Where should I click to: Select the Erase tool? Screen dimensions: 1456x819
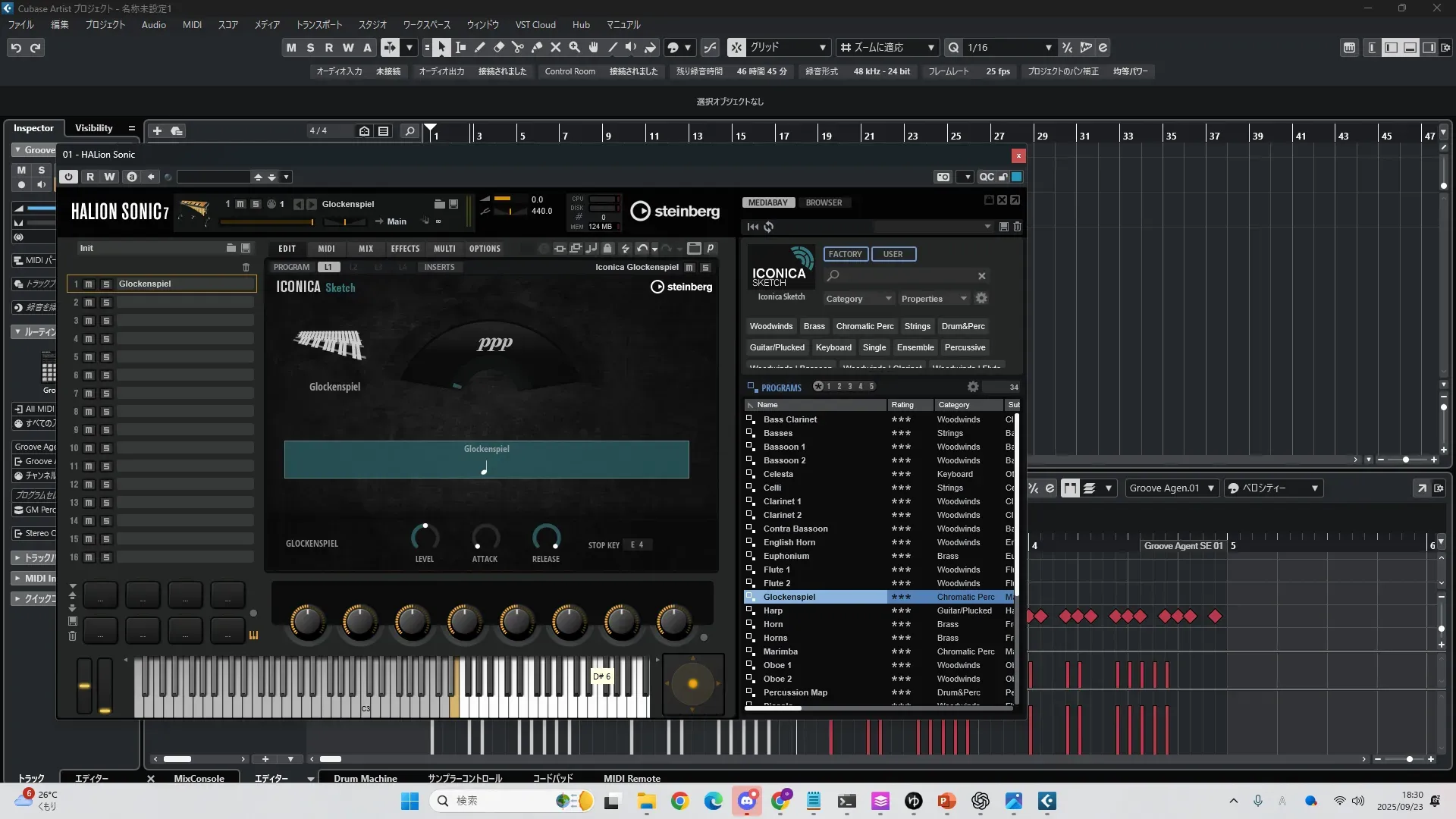499,48
